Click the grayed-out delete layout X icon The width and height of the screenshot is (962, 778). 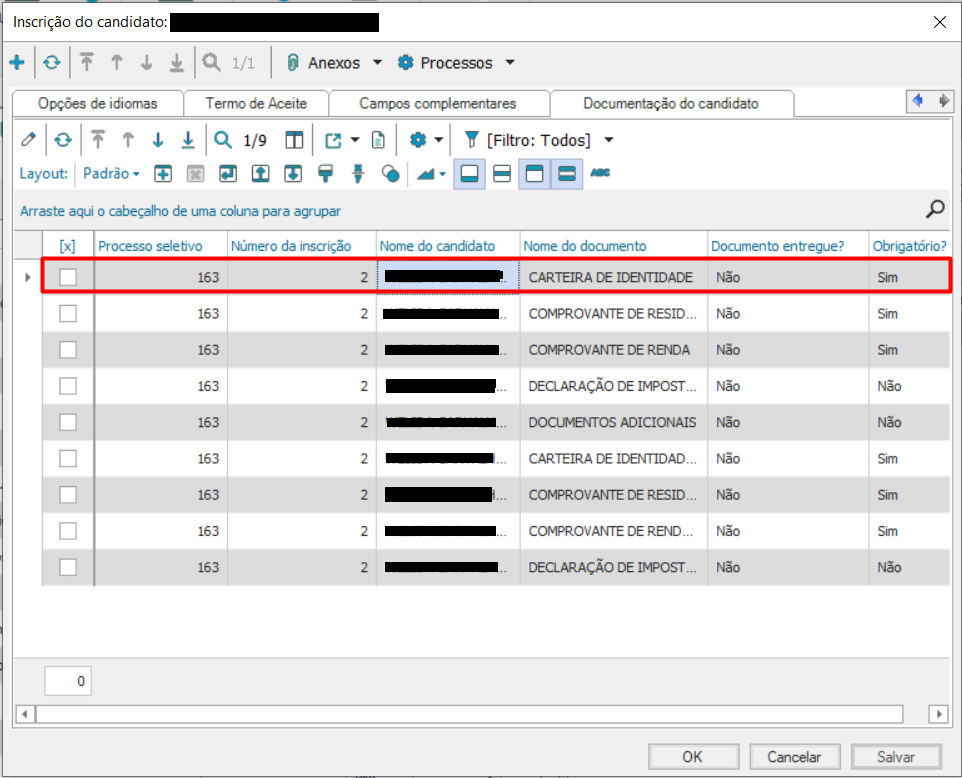[195, 174]
